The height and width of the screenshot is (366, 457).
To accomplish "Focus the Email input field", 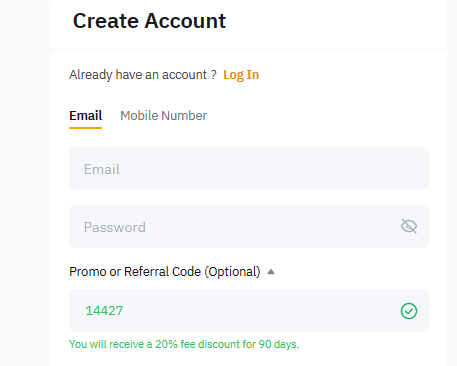I will point(249,169).
